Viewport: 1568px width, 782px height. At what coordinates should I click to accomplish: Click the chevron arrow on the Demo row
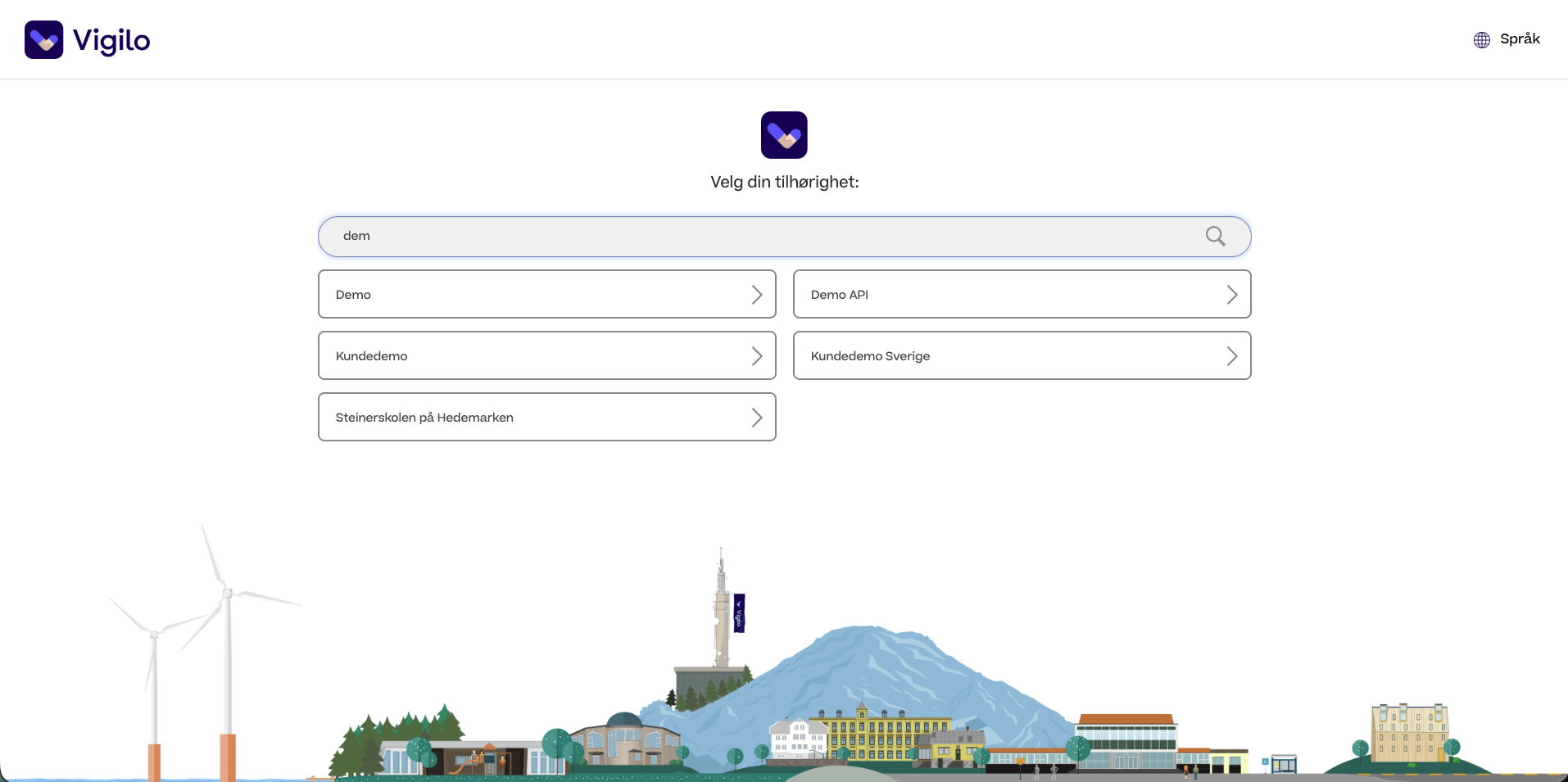coord(757,295)
